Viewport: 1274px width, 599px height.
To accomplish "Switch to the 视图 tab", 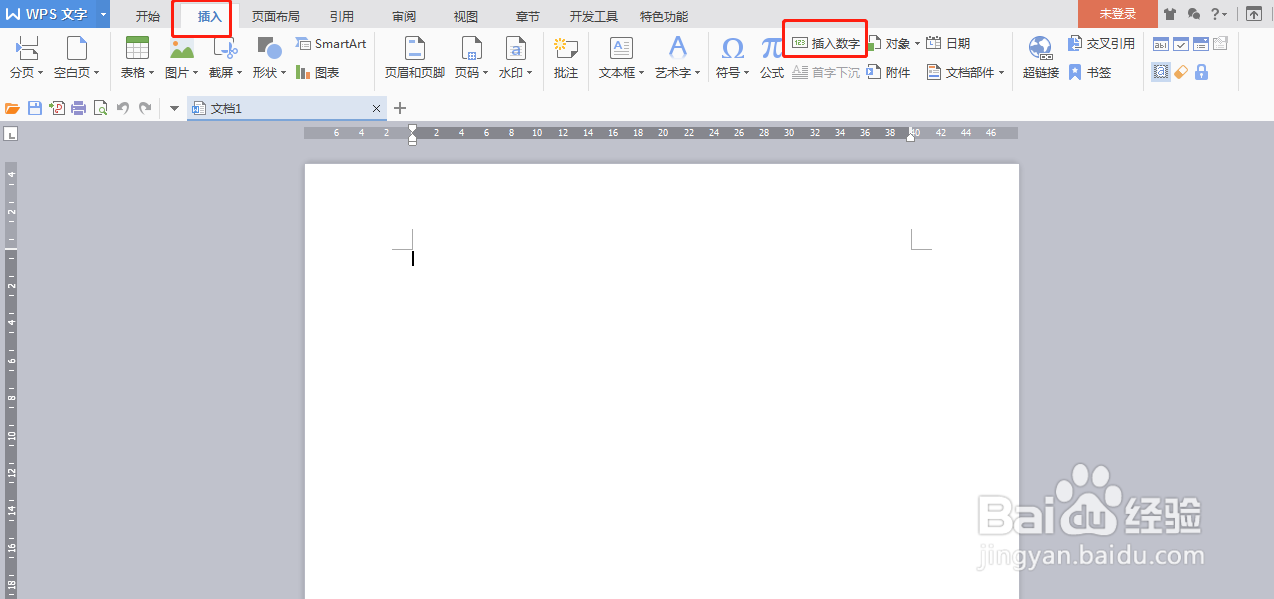I will point(466,16).
